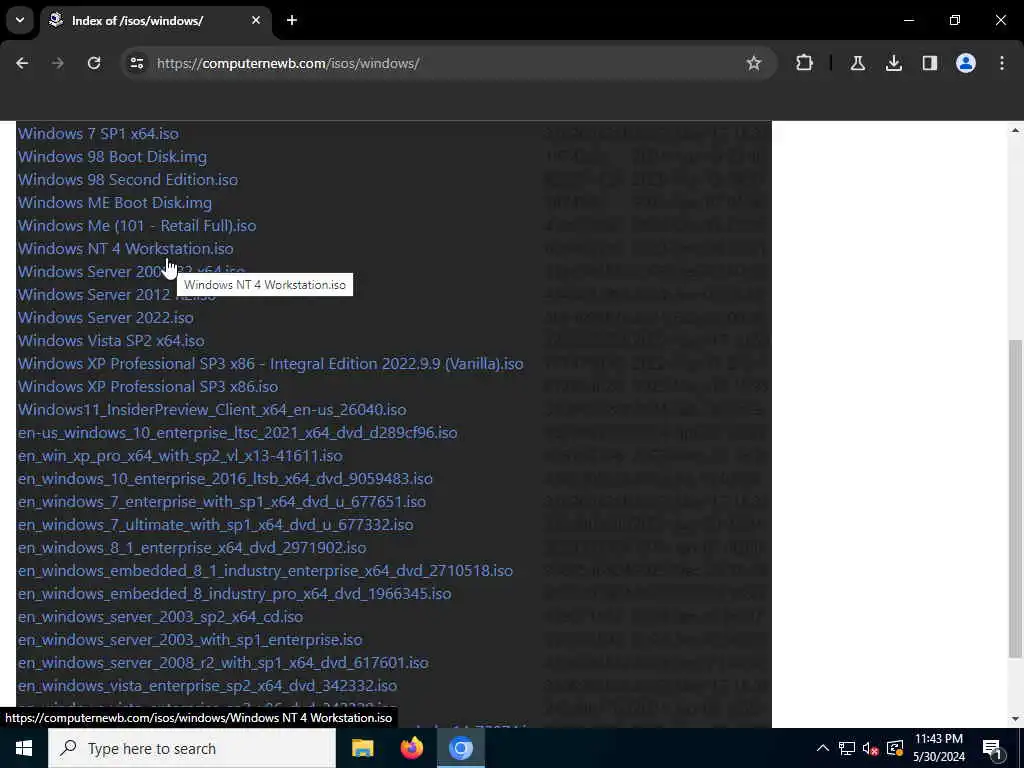Click the muted volume tray icon
The height and width of the screenshot is (768, 1024).
pyautogui.click(x=870, y=748)
